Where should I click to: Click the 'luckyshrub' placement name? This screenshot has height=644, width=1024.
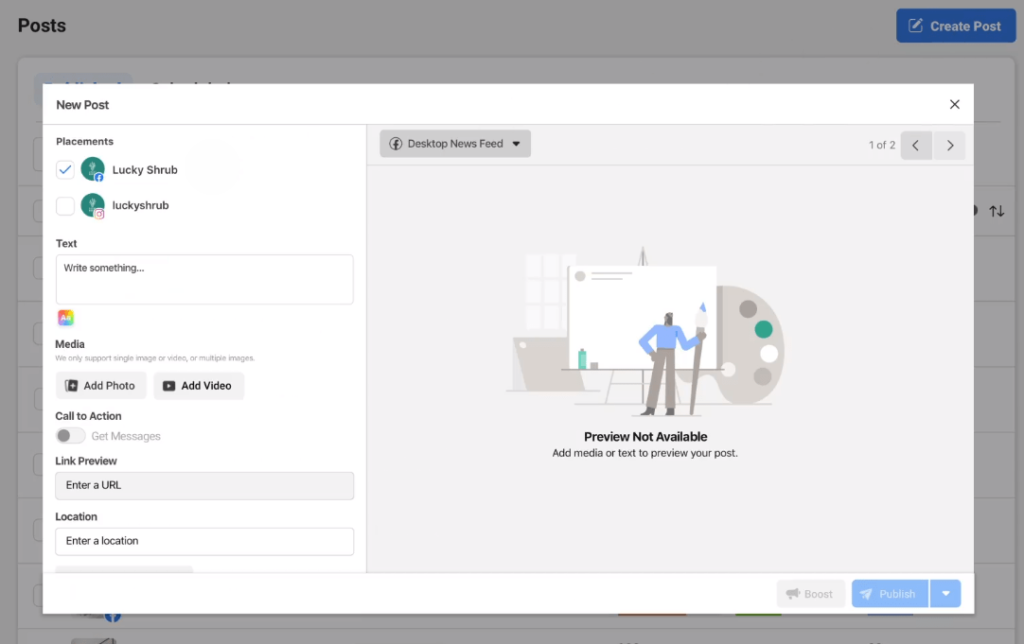coord(140,205)
